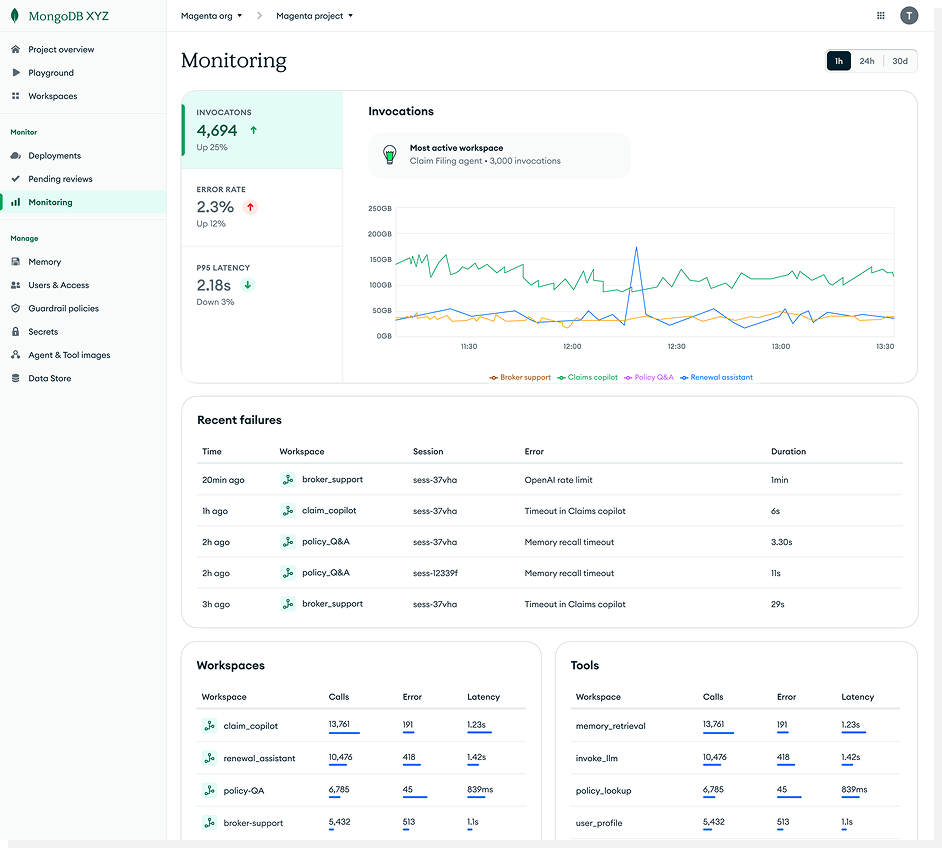
Task: Toggle Renewal assistant series in chart legend
Action: point(716,378)
